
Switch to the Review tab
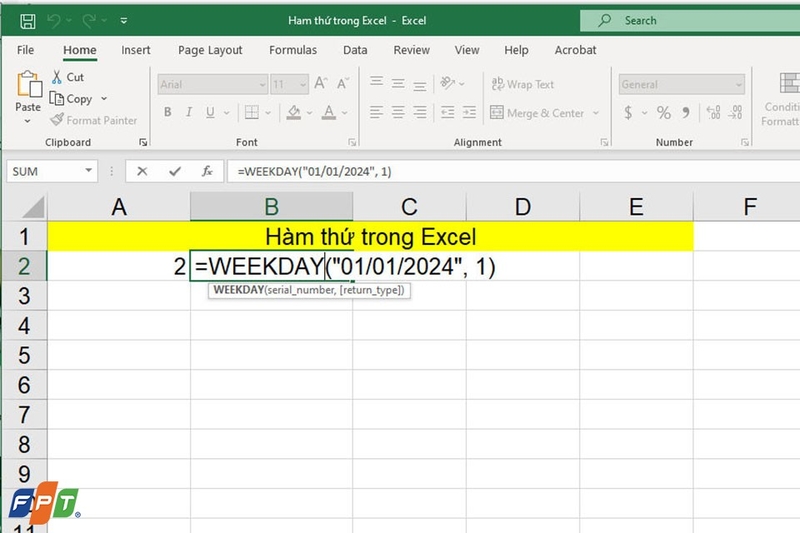(x=412, y=50)
